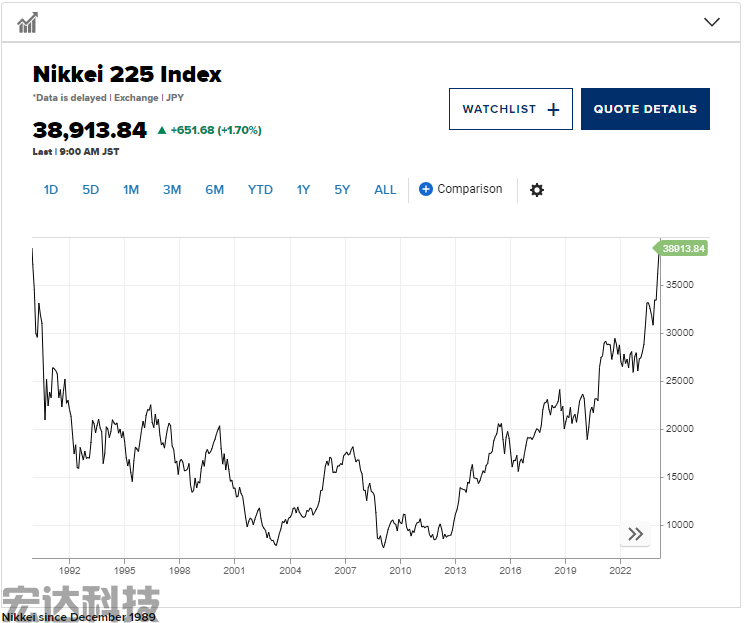Add Nikkei 225 to the watchlist
The image size is (748, 623).
click(x=510, y=109)
